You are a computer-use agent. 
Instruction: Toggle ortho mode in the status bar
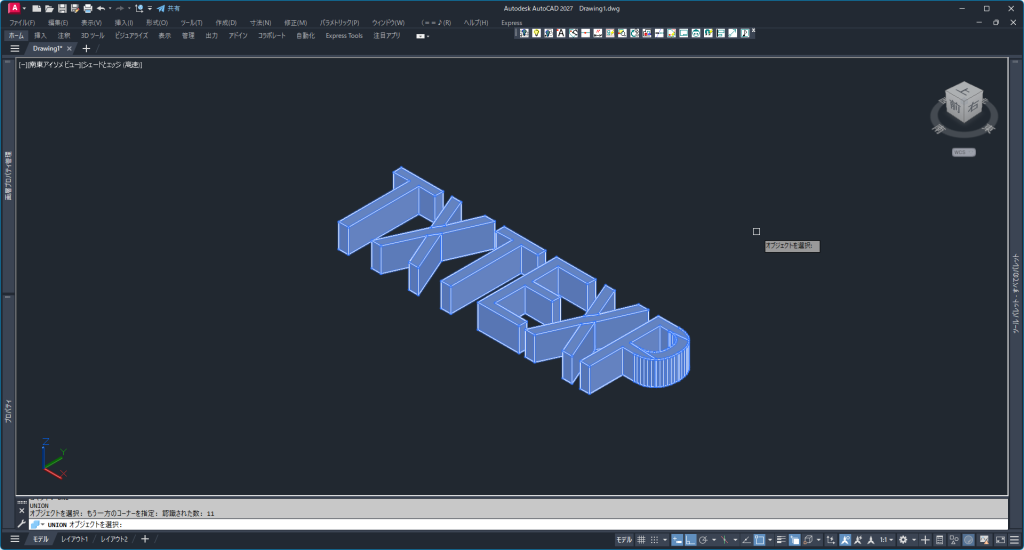pyautogui.click(x=691, y=540)
